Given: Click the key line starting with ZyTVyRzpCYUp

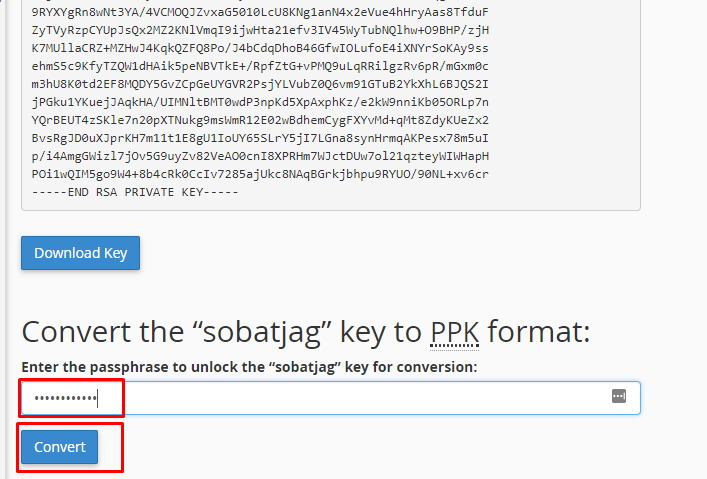Looking at the screenshot, I should [260, 30].
